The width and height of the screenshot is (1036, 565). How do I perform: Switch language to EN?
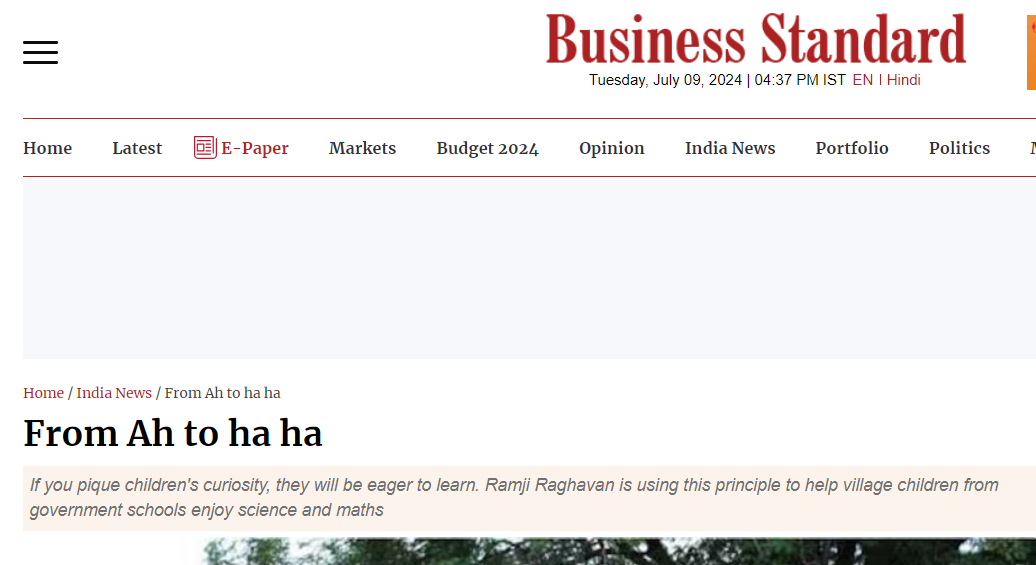tap(862, 80)
